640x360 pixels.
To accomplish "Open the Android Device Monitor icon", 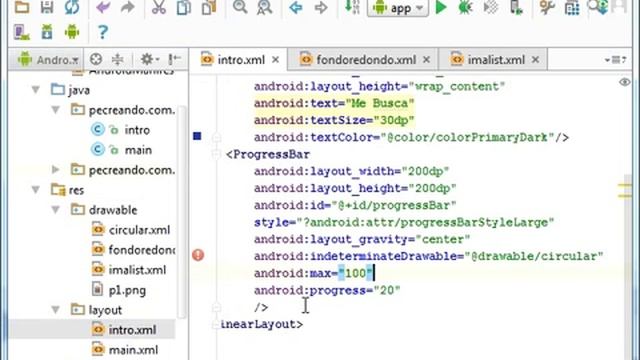I will [x=72, y=32].
